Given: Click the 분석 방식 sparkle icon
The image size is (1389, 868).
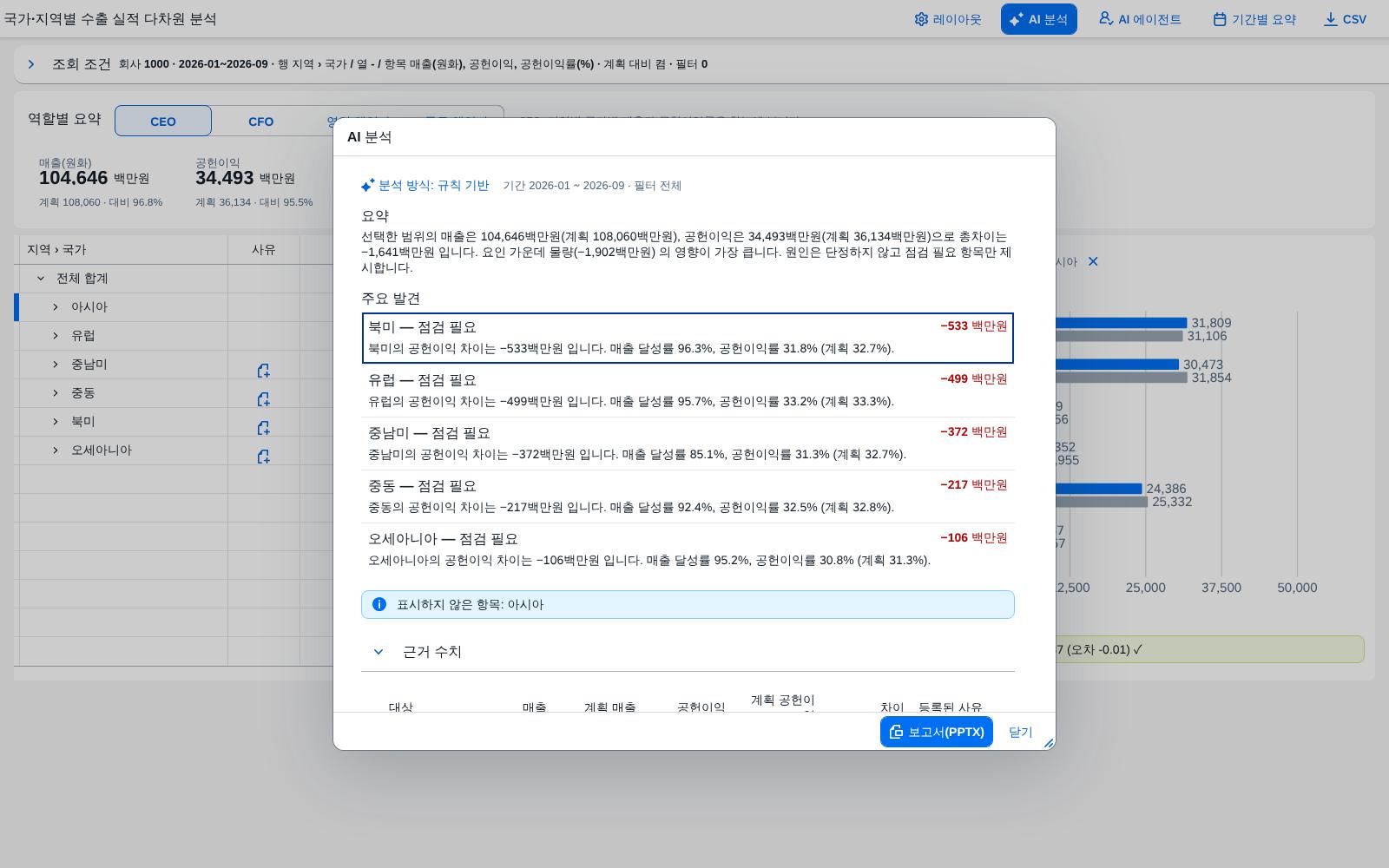Looking at the screenshot, I should (x=368, y=185).
